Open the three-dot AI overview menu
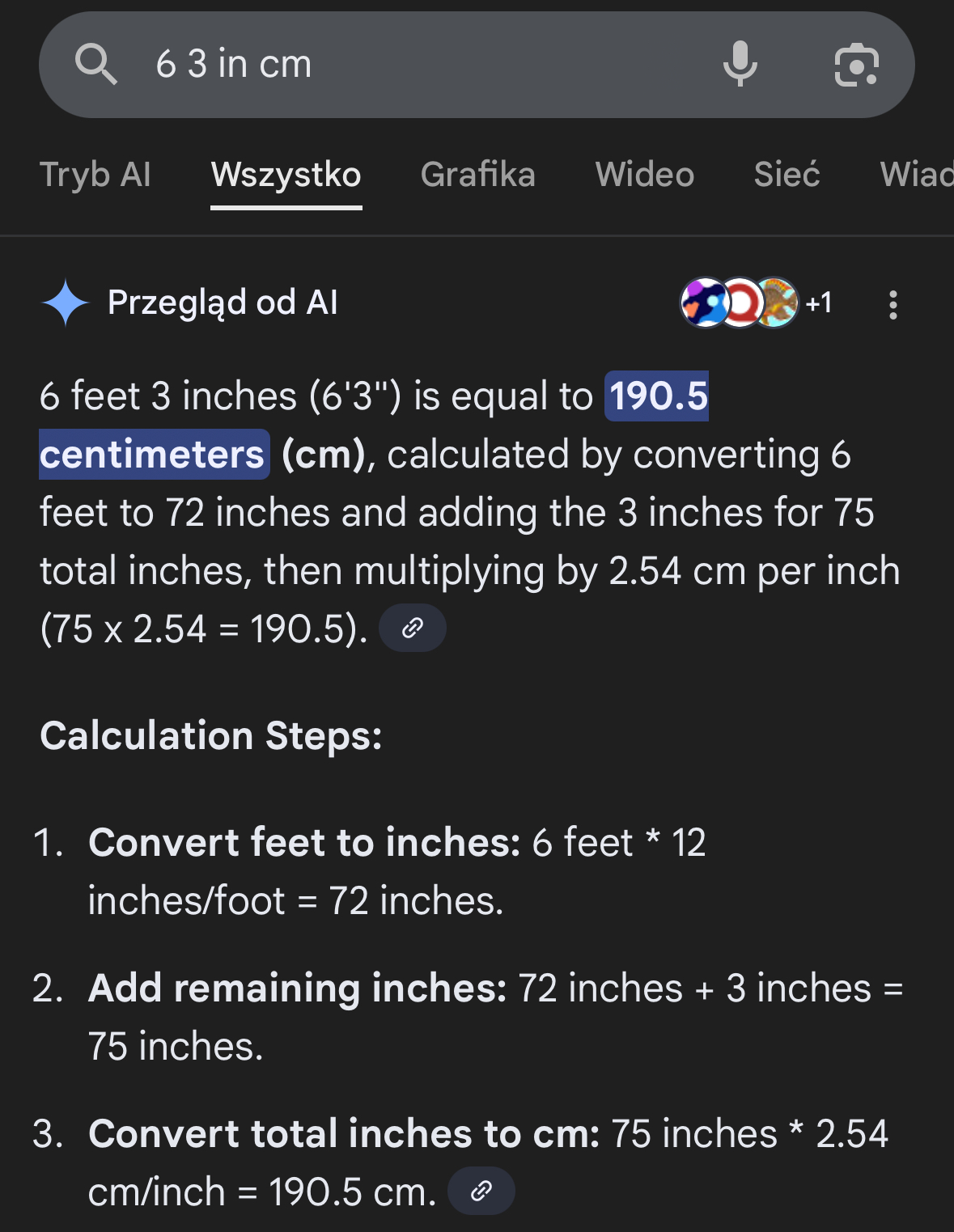This screenshot has height=1232, width=954. [x=893, y=304]
